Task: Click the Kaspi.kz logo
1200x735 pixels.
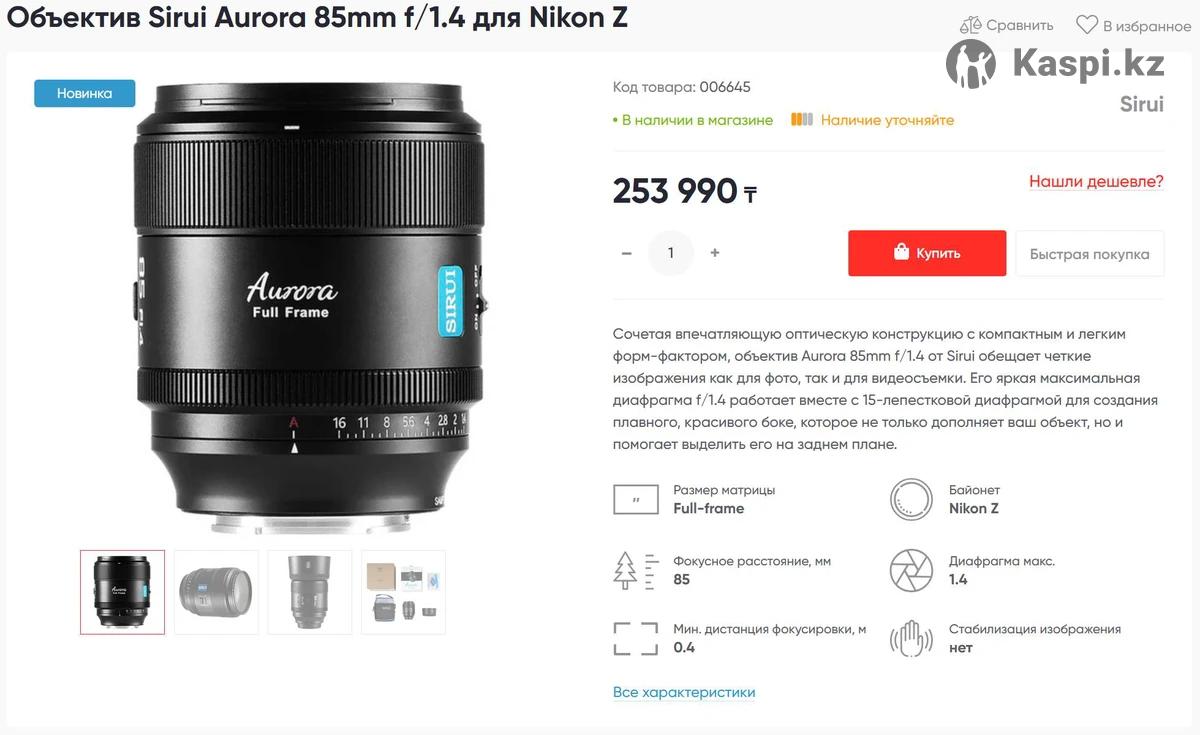Action: [1056, 64]
